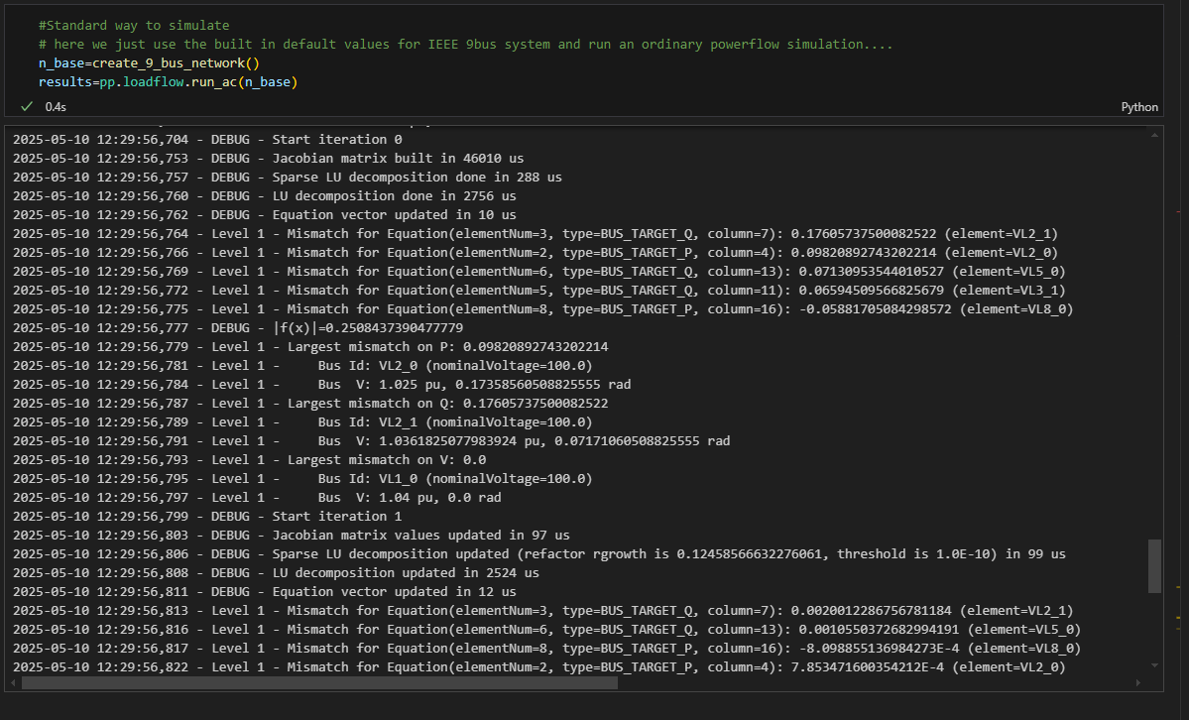The width and height of the screenshot is (1189, 720).
Task: Click the 'Start iteration 0' log line
Action: click(336, 139)
